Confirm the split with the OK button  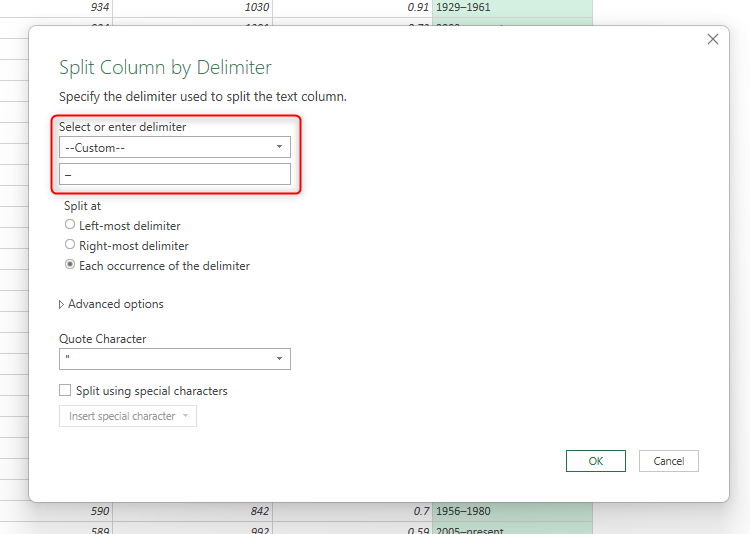pyautogui.click(x=595, y=461)
